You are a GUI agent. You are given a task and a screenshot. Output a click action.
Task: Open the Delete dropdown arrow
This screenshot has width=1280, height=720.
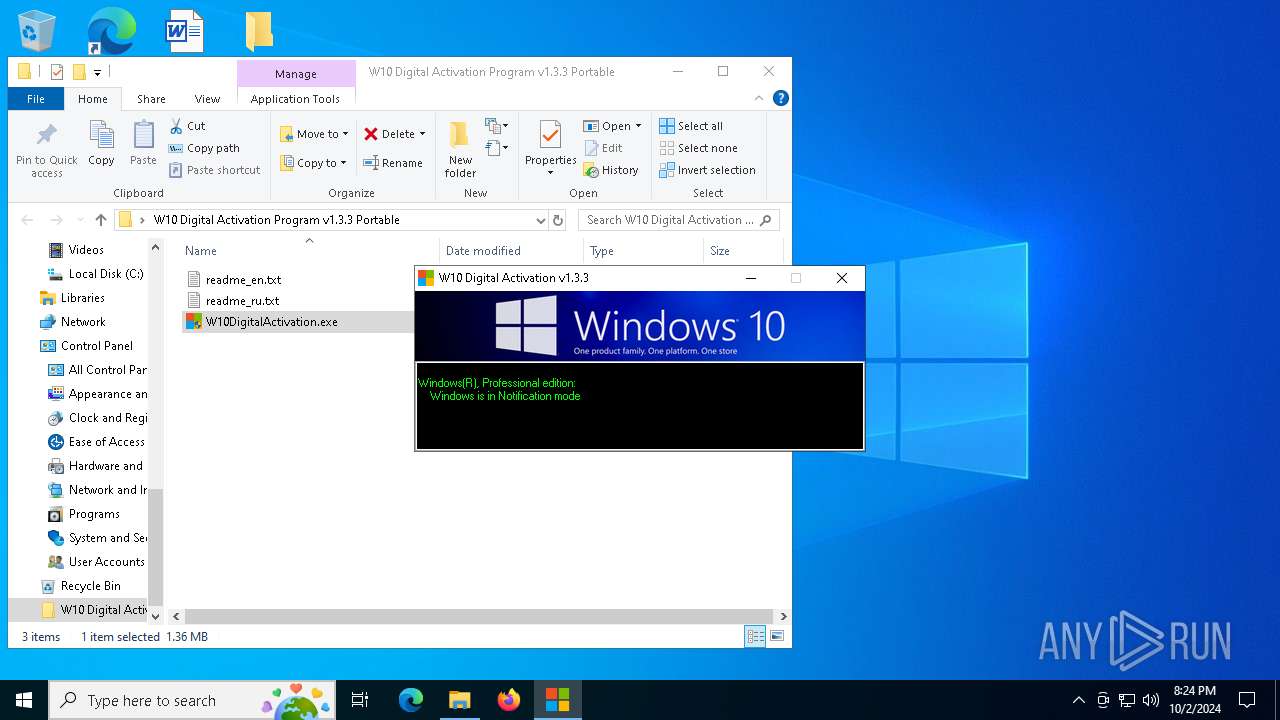(x=422, y=134)
